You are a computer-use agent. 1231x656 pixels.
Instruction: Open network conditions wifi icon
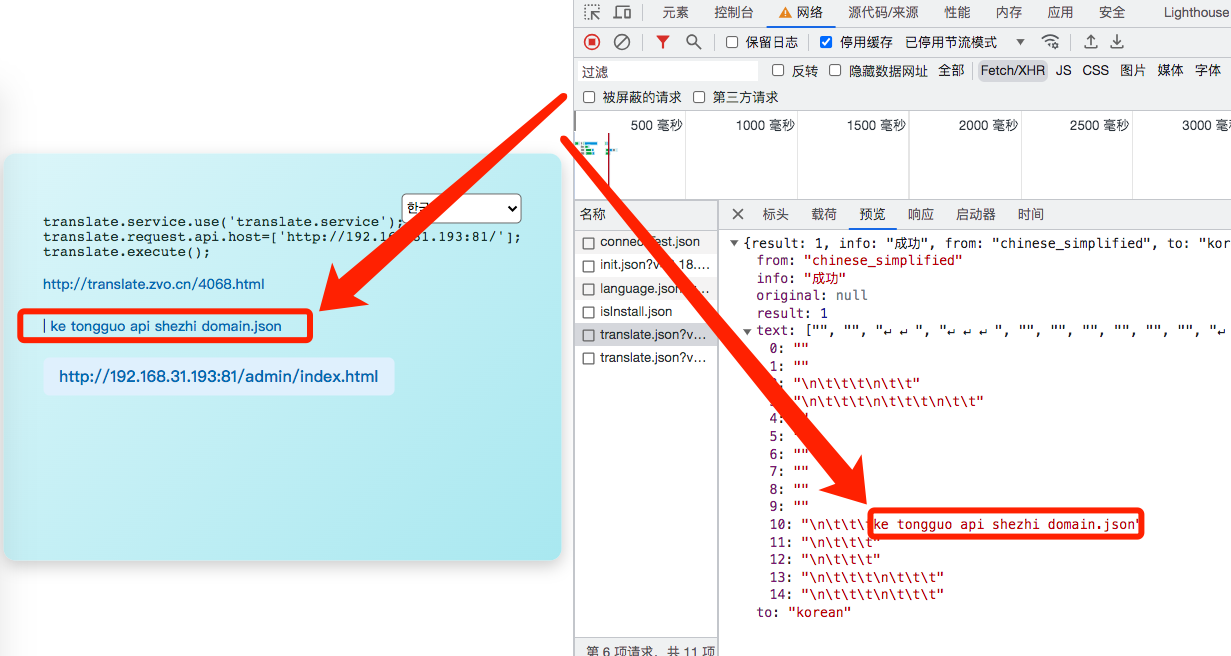click(1050, 42)
